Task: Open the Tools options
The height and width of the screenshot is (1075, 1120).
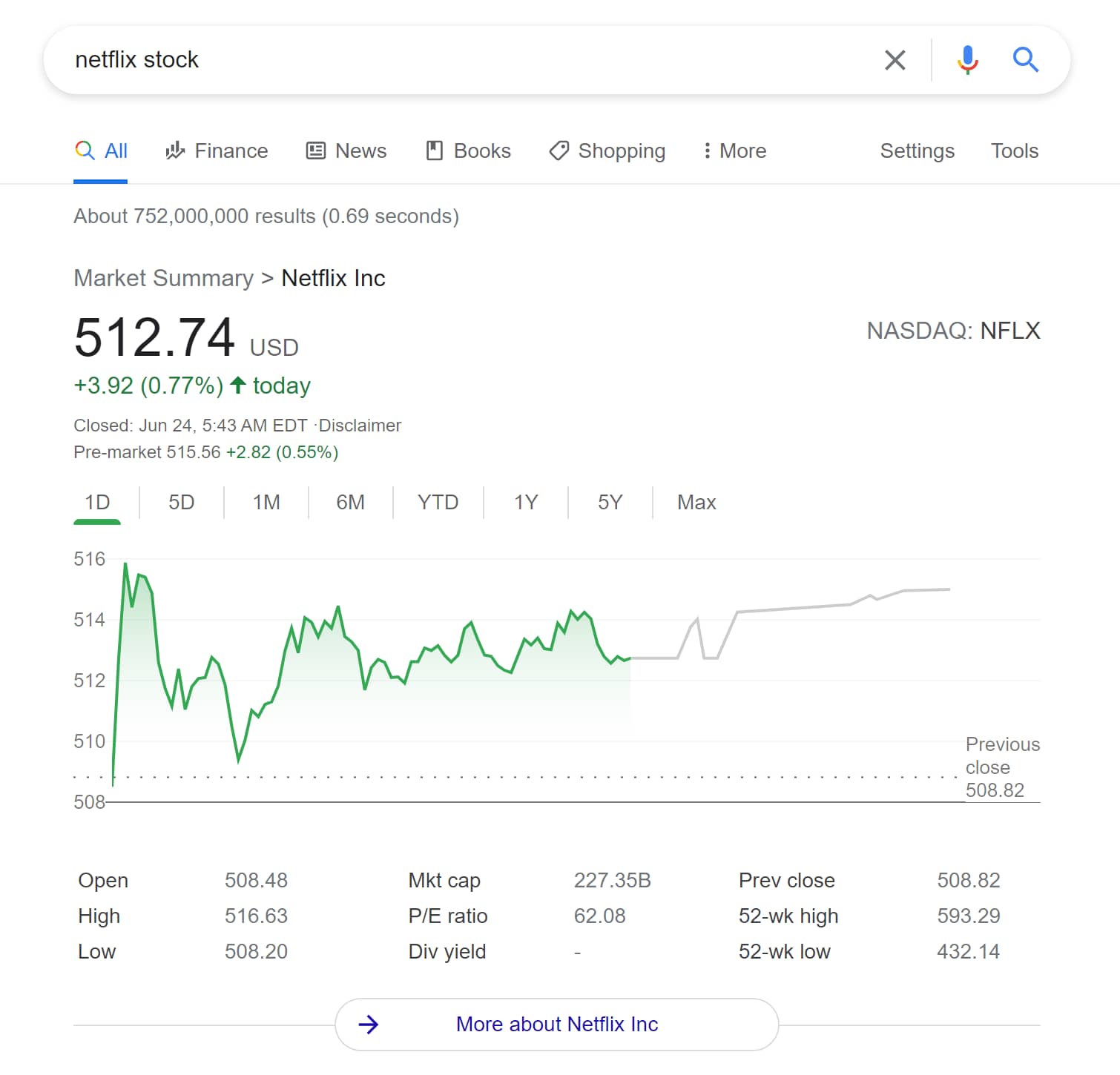Action: [1015, 151]
